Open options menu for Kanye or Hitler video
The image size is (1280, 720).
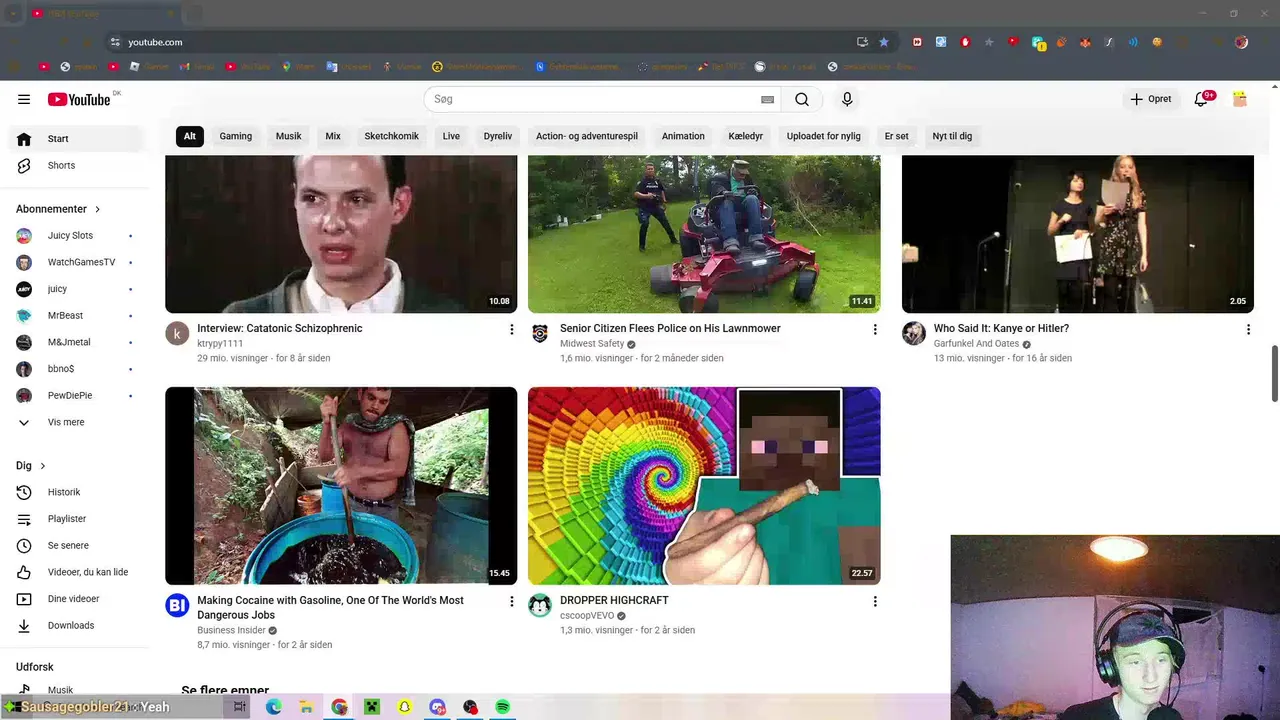[1247, 330]
